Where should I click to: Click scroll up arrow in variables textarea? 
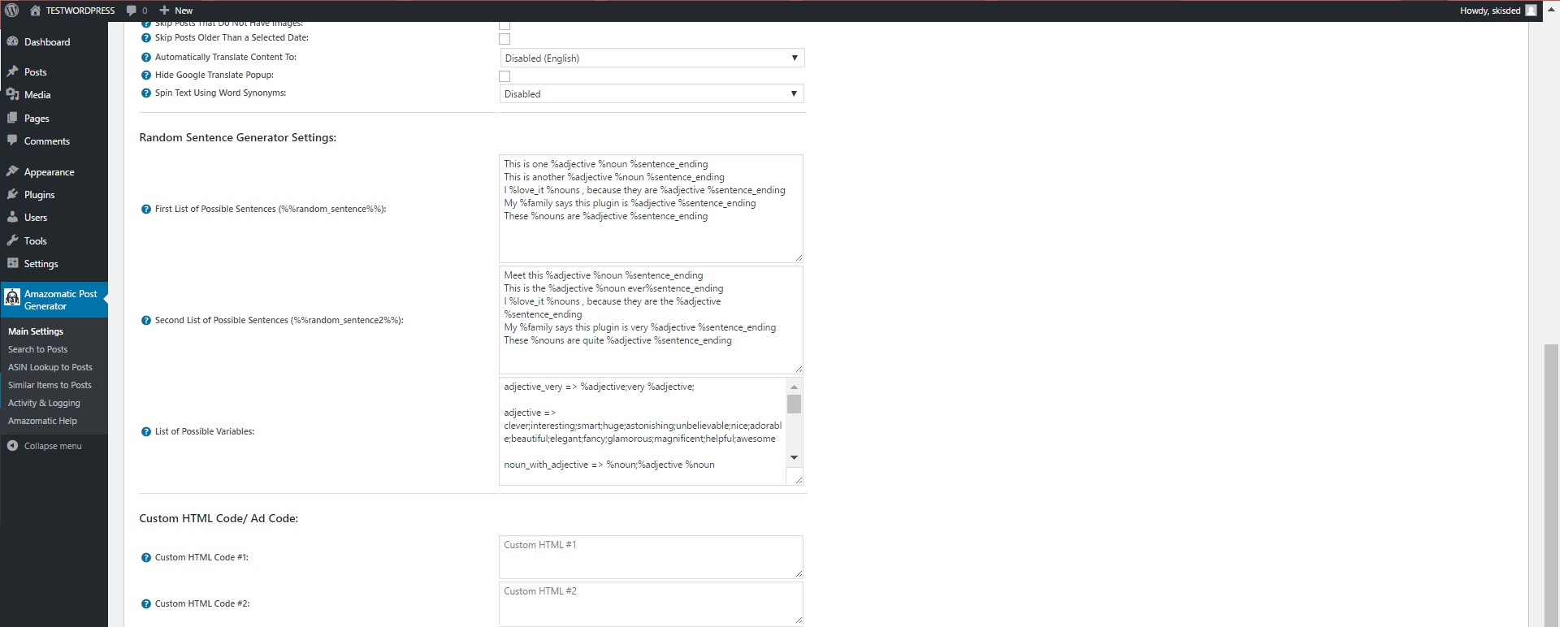tap(795, 387)
